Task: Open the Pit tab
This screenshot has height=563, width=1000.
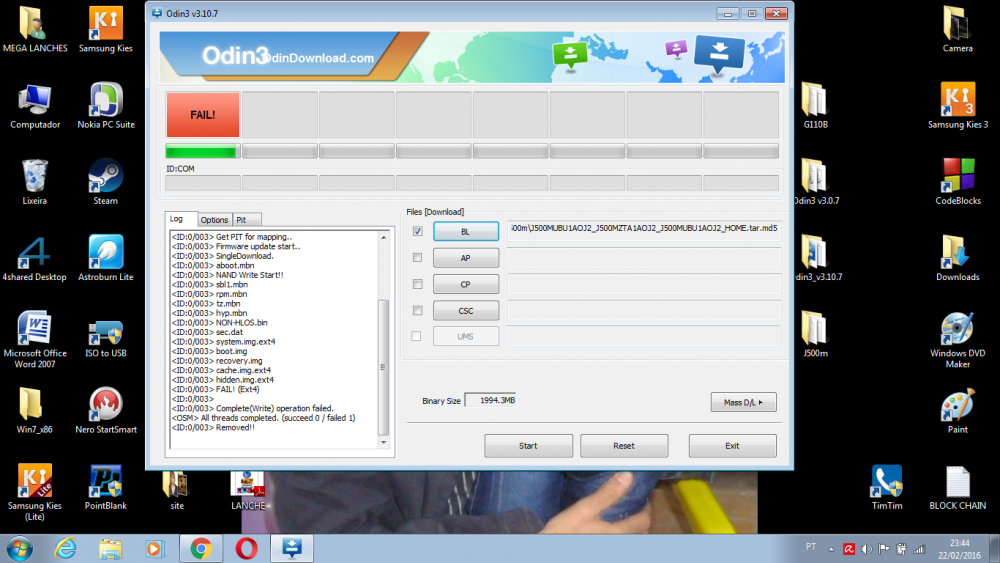Action: 246,220
